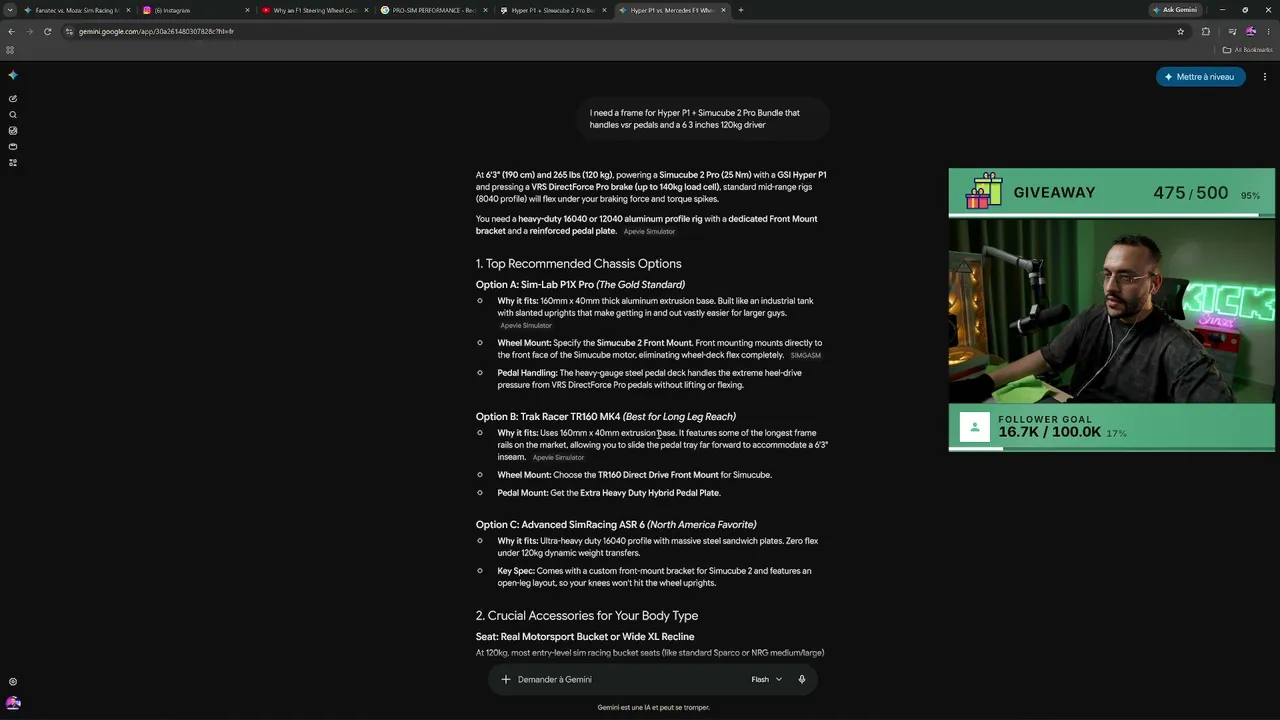Viewport: 1280px width, 720px height.
Task: Switch to the PRO-SIM PERFORMANCE tab
Action: pos(433,10)
